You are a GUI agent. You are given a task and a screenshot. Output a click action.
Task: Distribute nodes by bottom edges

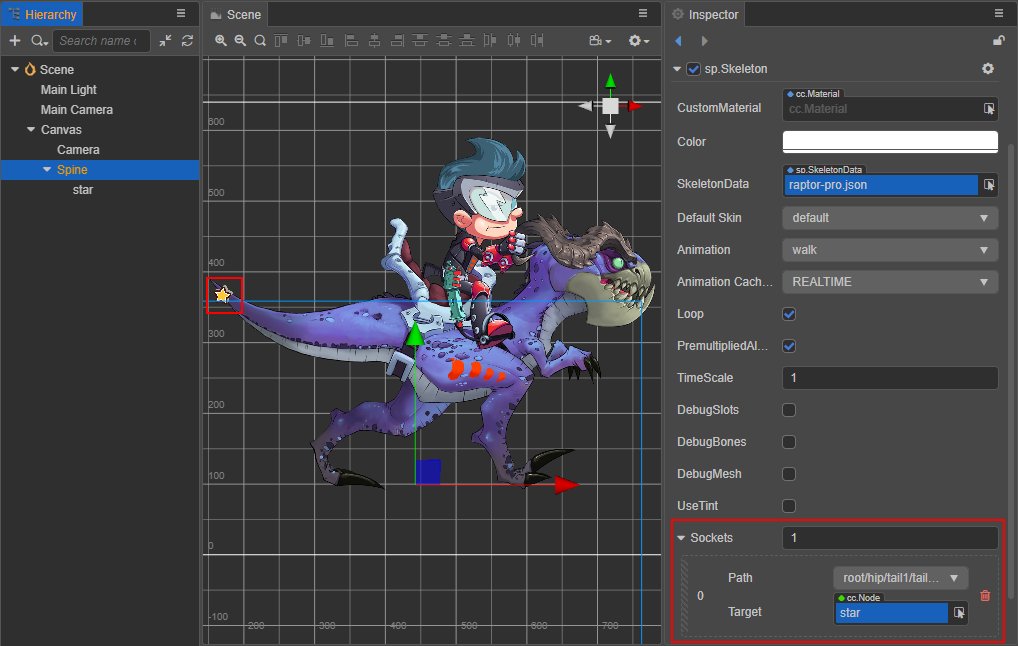tap(467, 40)
